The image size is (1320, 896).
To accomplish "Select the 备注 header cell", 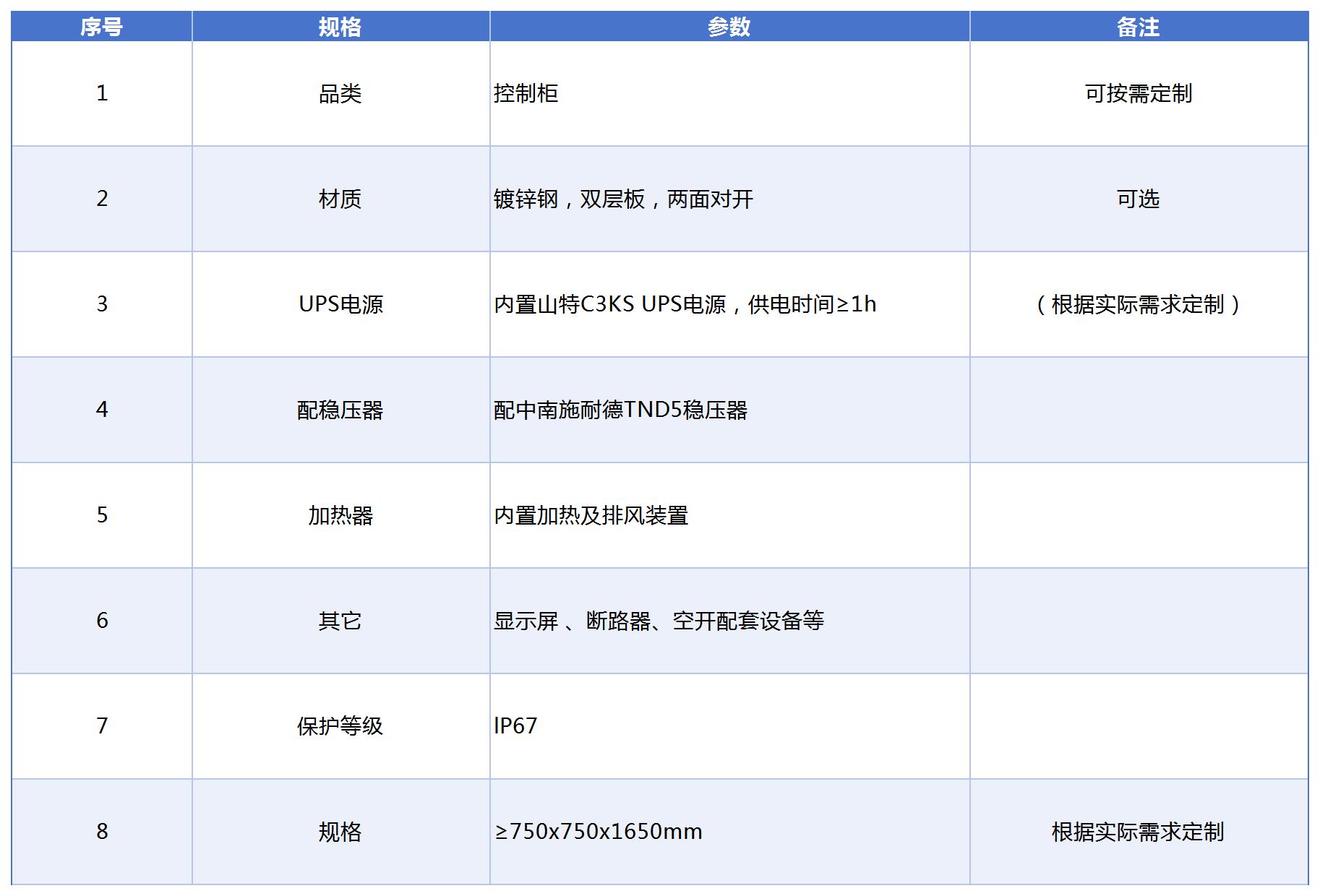I will [x=1138, y=27].
